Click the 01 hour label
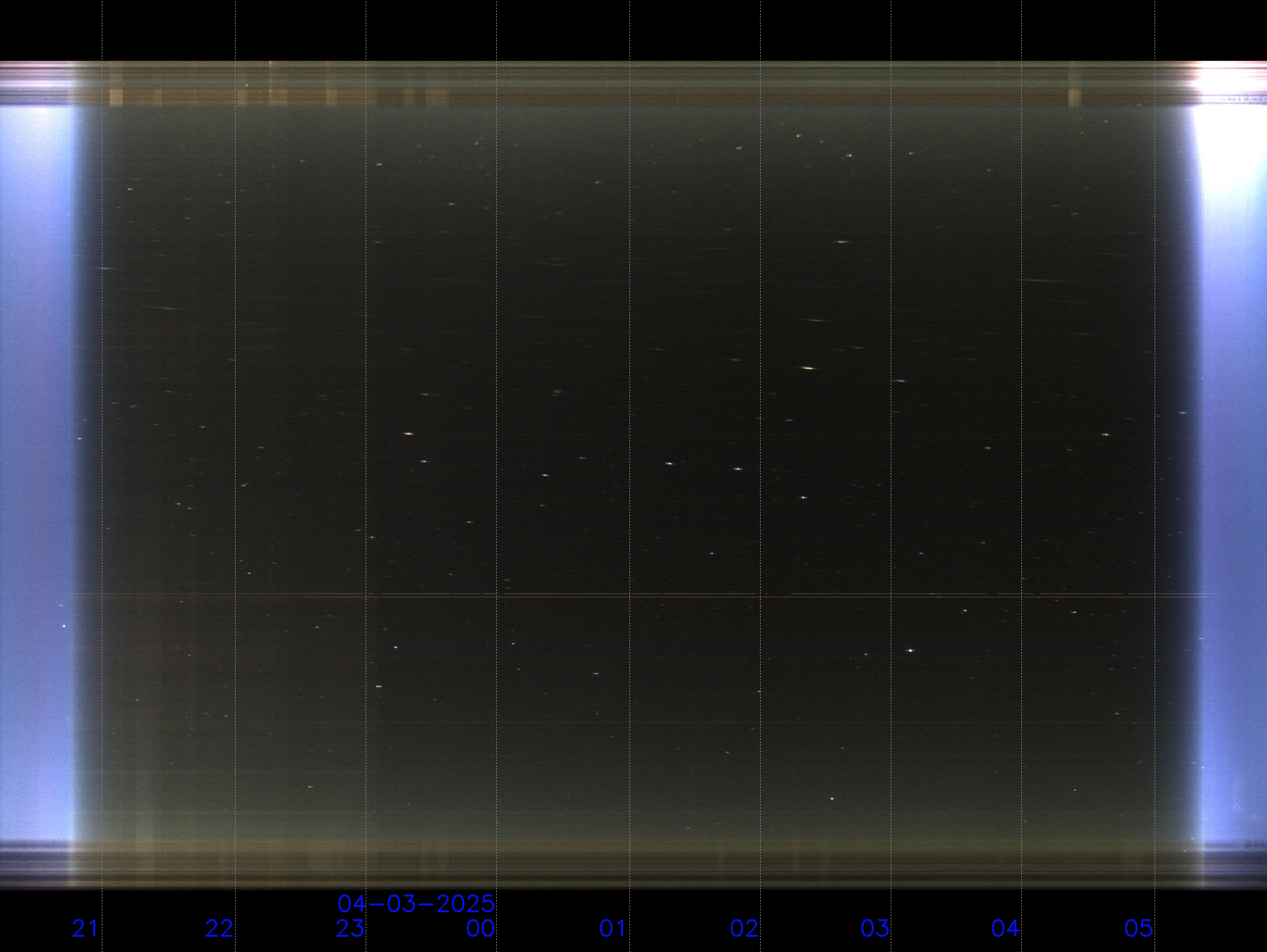 (x=613, y=928)
